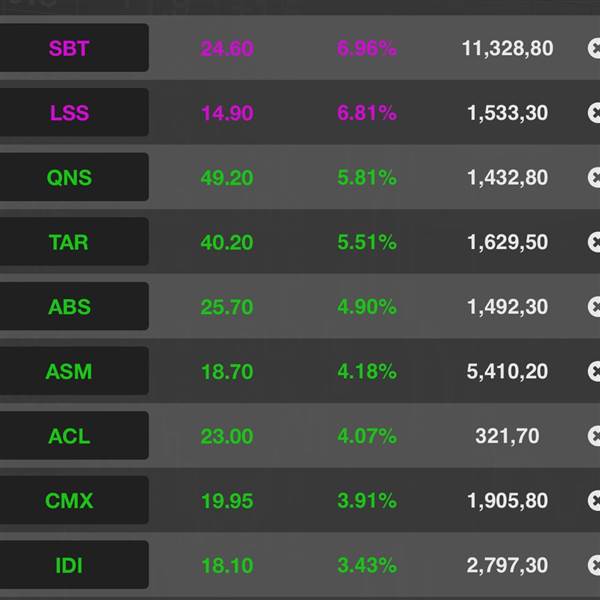Click SBT price 24.60
This screenshot has width=600, height=600.
point(227,49)
